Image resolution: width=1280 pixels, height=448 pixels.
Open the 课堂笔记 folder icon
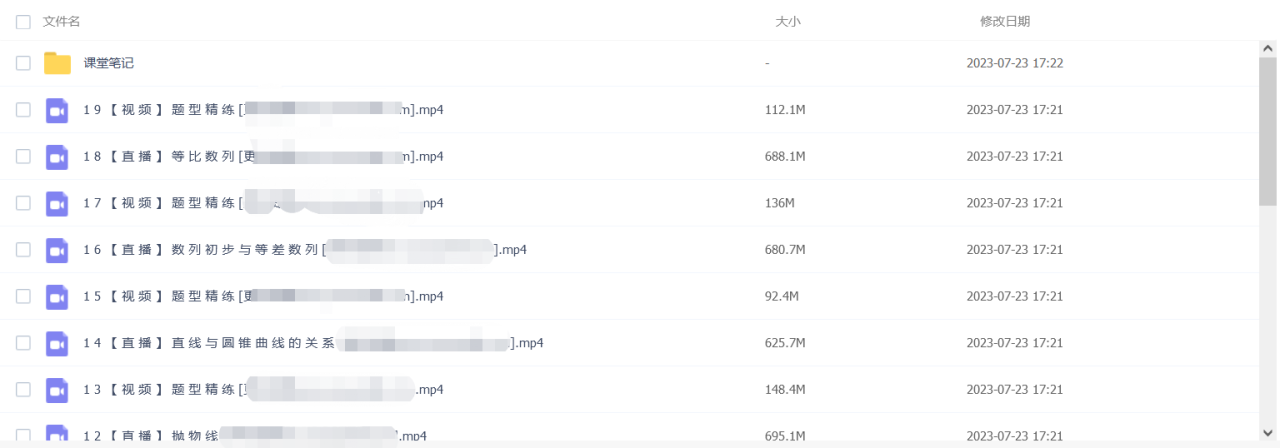[x=57, y=63]
